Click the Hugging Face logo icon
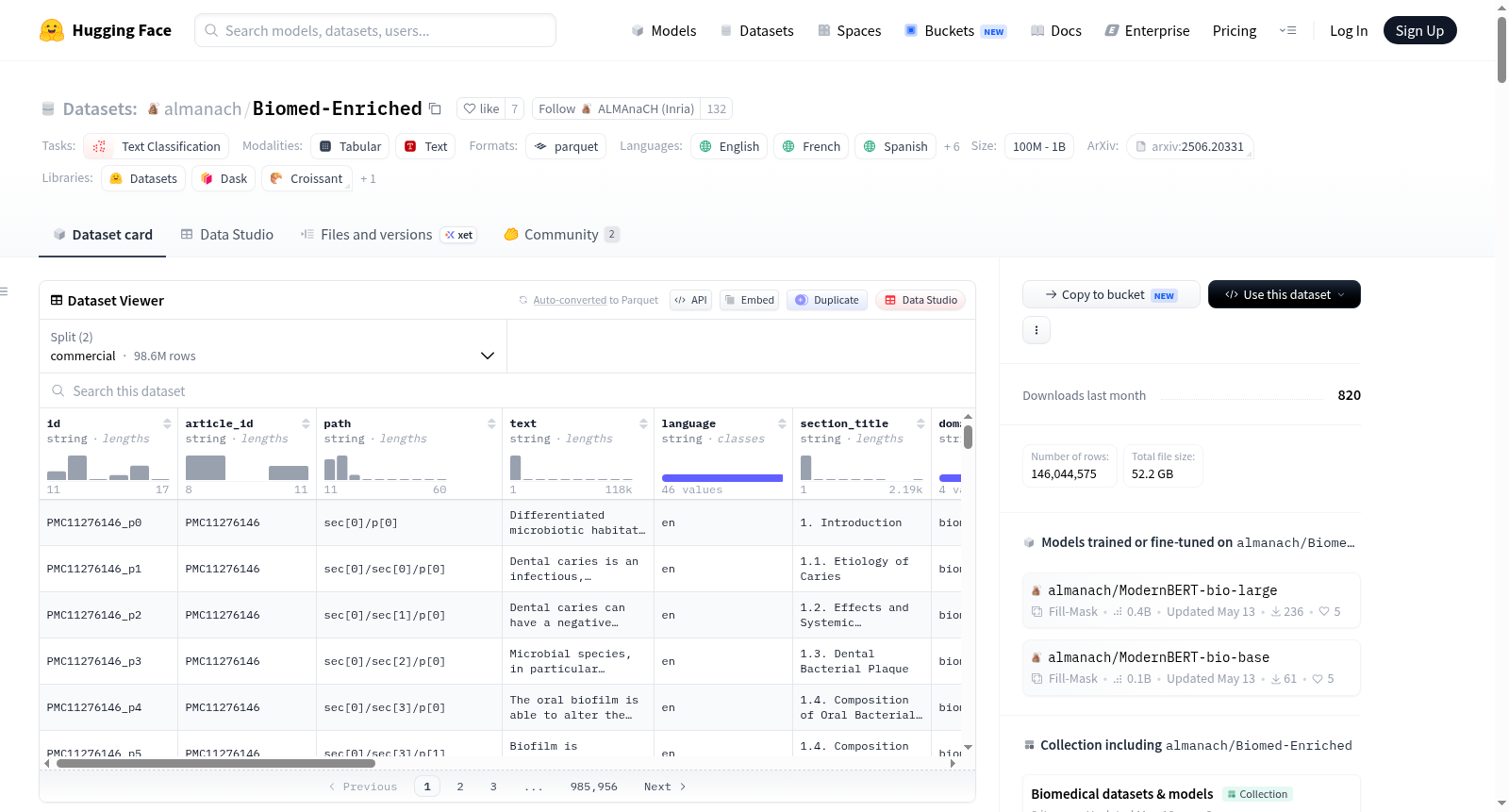The height and width of the screenshot is (812, 1509). click(52, 30)
